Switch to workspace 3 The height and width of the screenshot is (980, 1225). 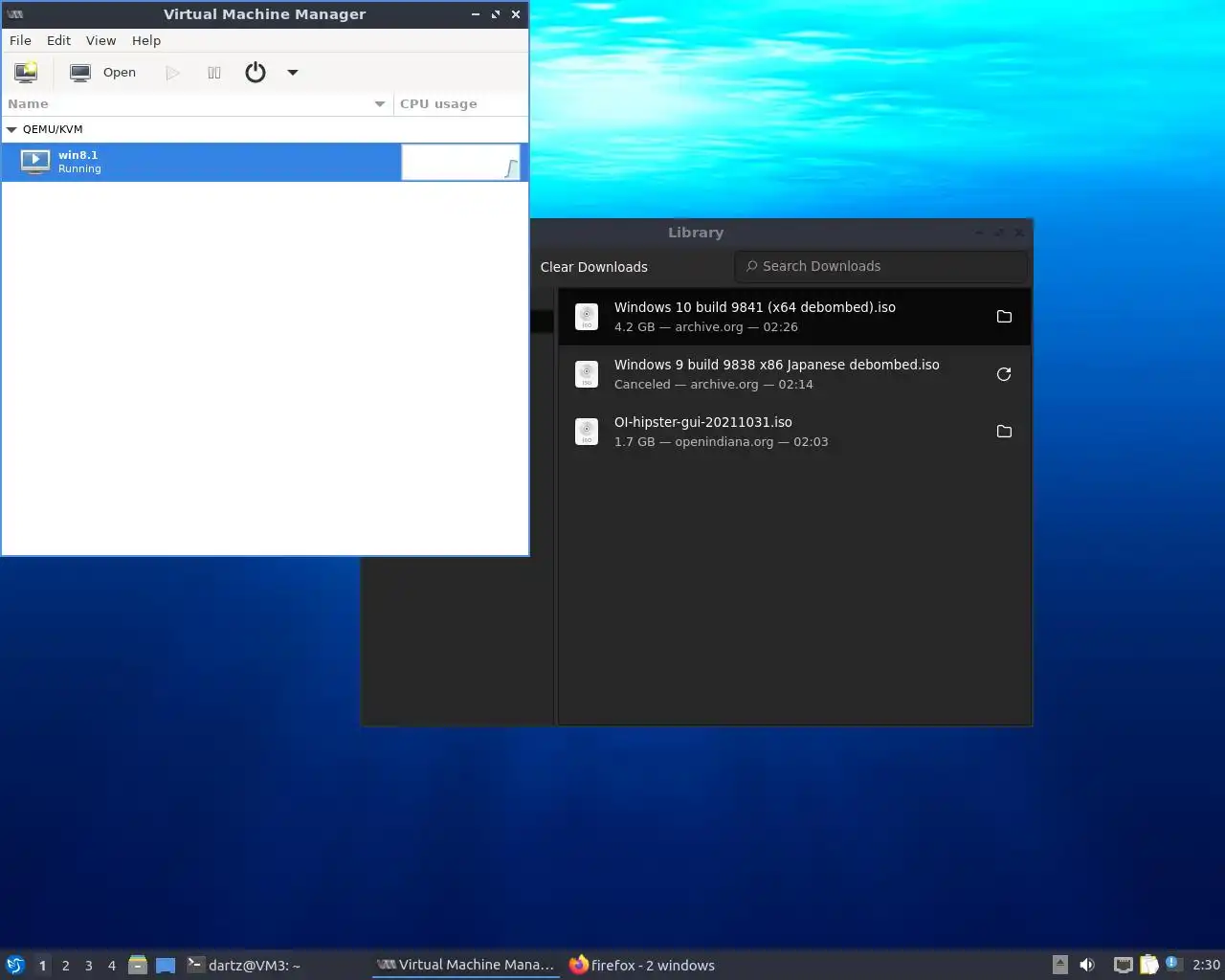click(x=89, y=966)
